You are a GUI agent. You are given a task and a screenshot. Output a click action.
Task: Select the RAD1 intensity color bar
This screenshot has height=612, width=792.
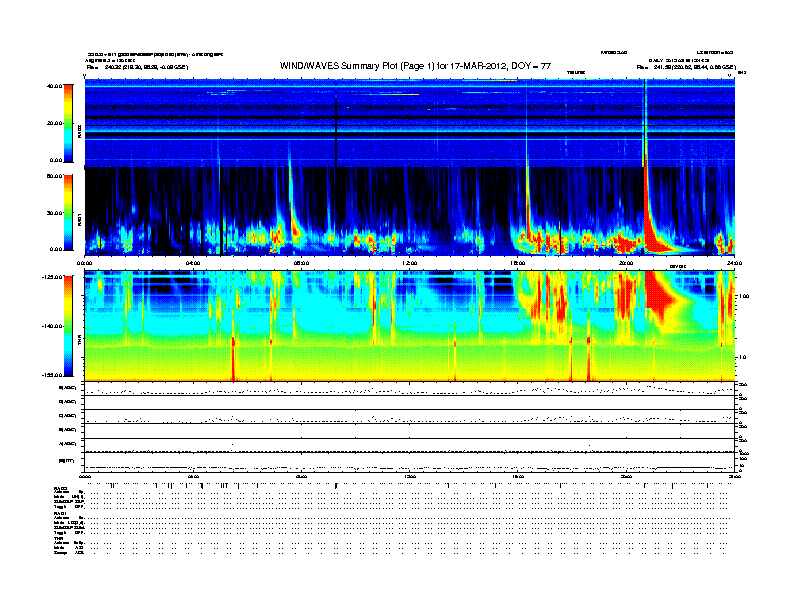[x=68, y=213]
